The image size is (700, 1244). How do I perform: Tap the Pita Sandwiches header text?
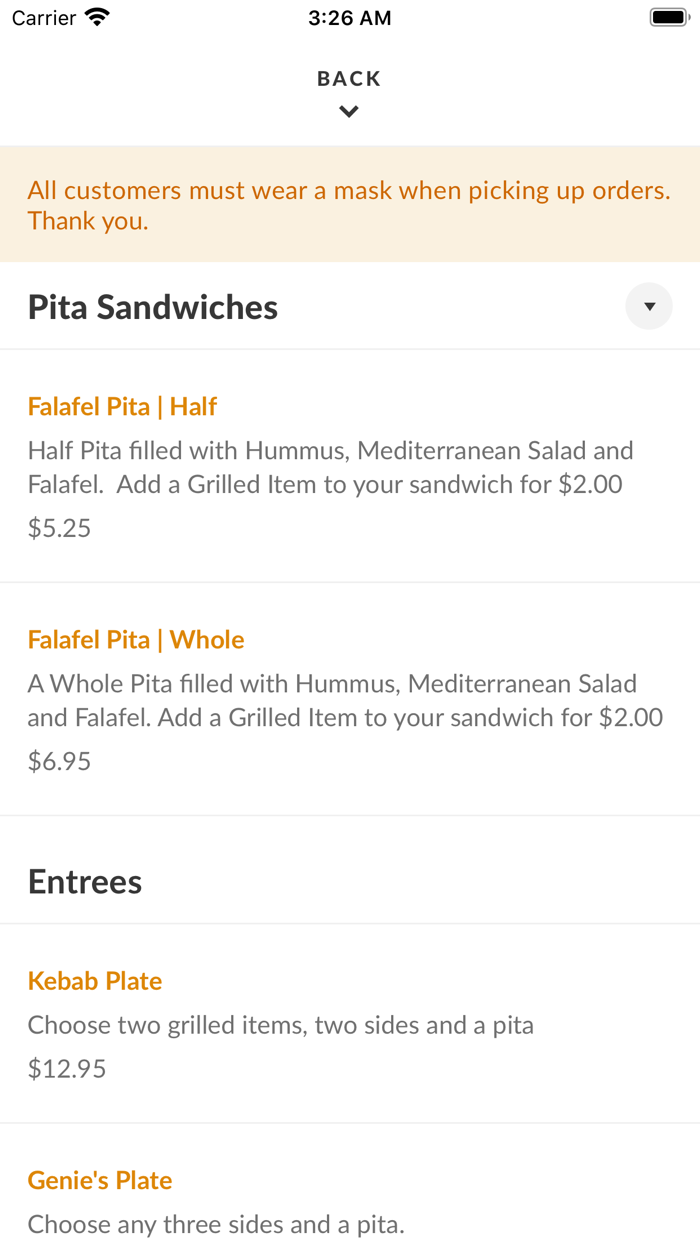(x=152, y=307)
